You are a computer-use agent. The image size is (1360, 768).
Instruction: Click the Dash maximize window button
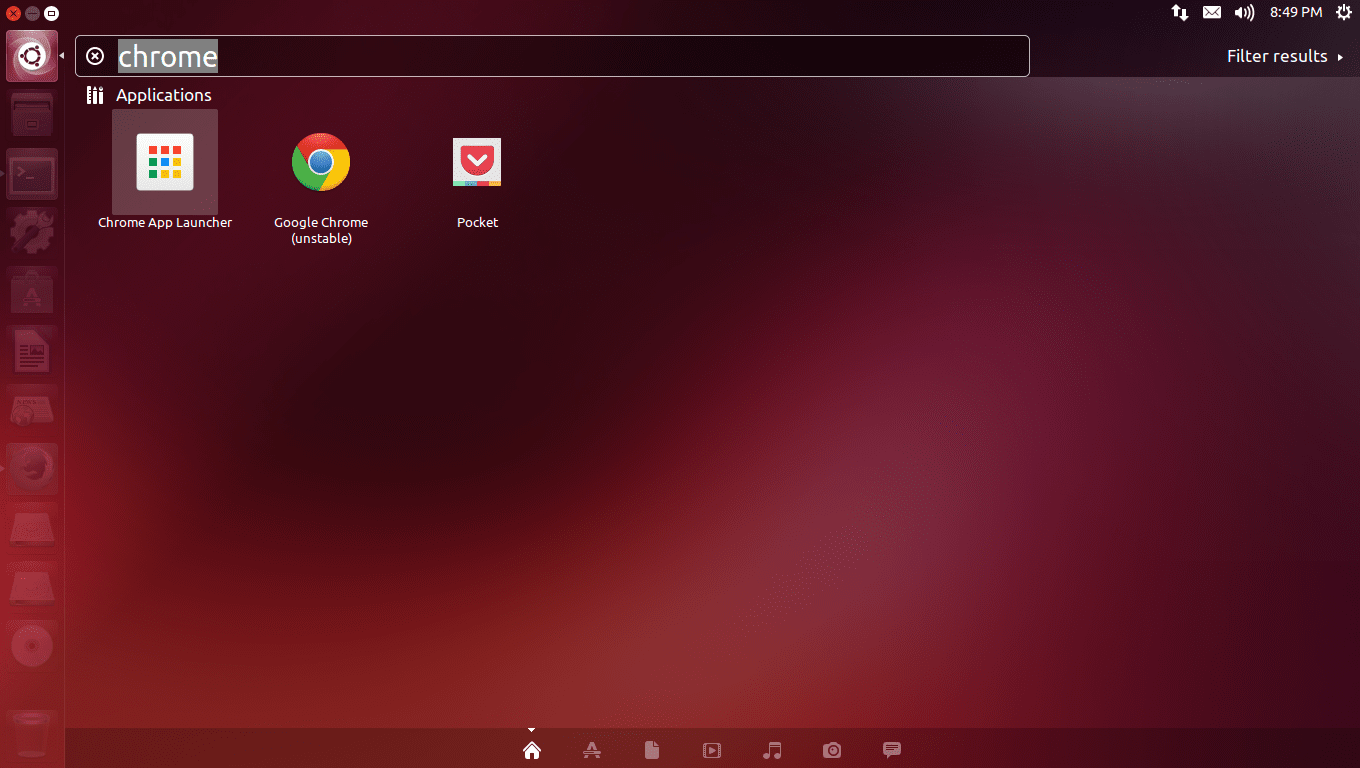click(x=51, y=13)
